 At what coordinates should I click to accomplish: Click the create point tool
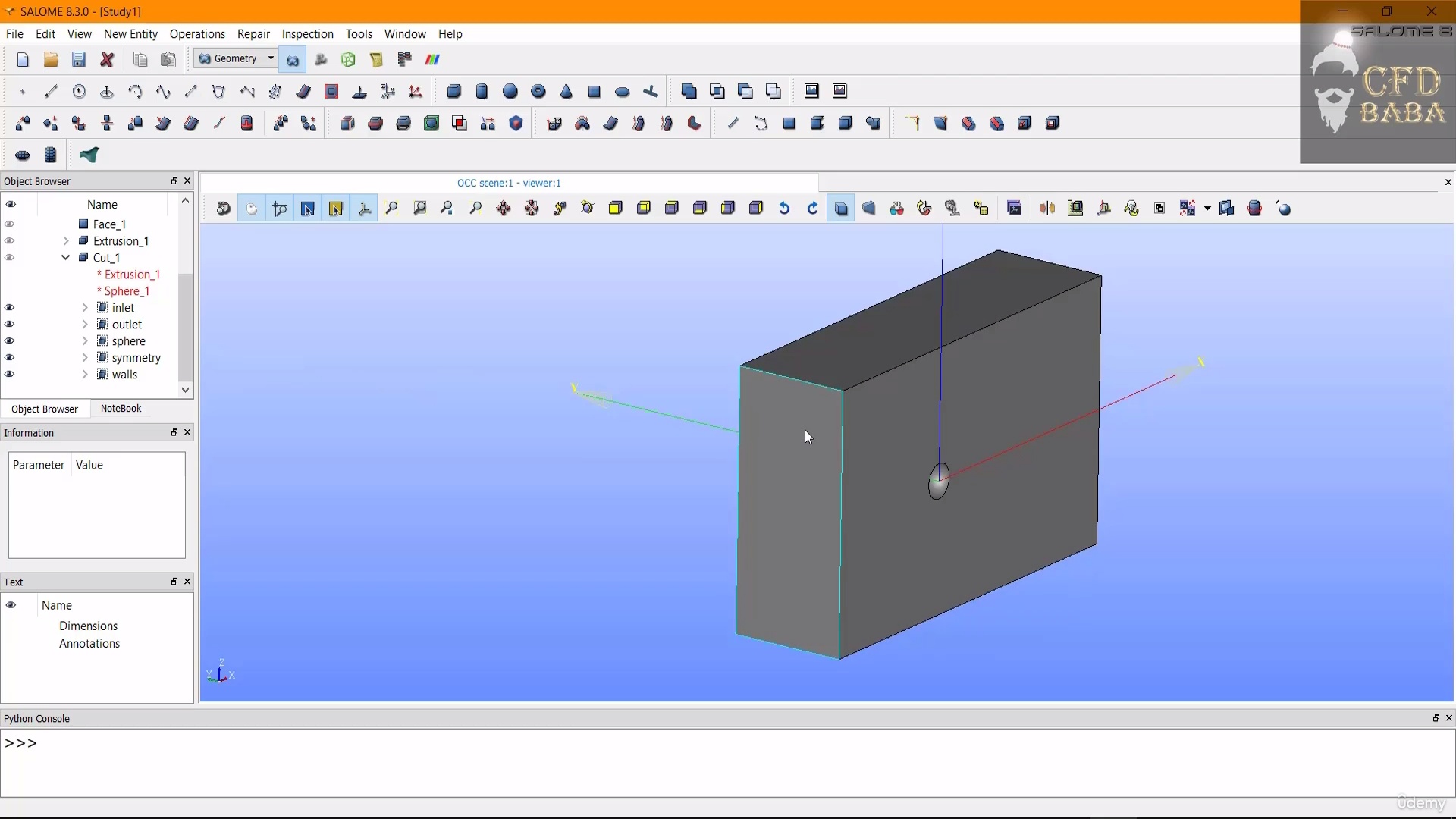click(23, 92)
